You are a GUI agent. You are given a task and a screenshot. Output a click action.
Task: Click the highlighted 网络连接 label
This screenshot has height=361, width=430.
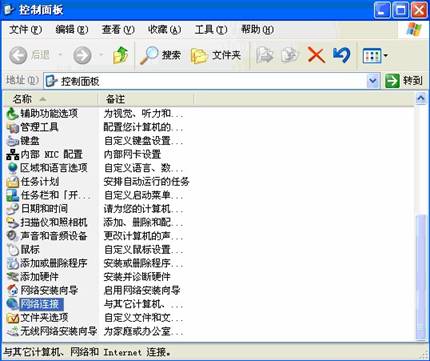pos(41,304)
